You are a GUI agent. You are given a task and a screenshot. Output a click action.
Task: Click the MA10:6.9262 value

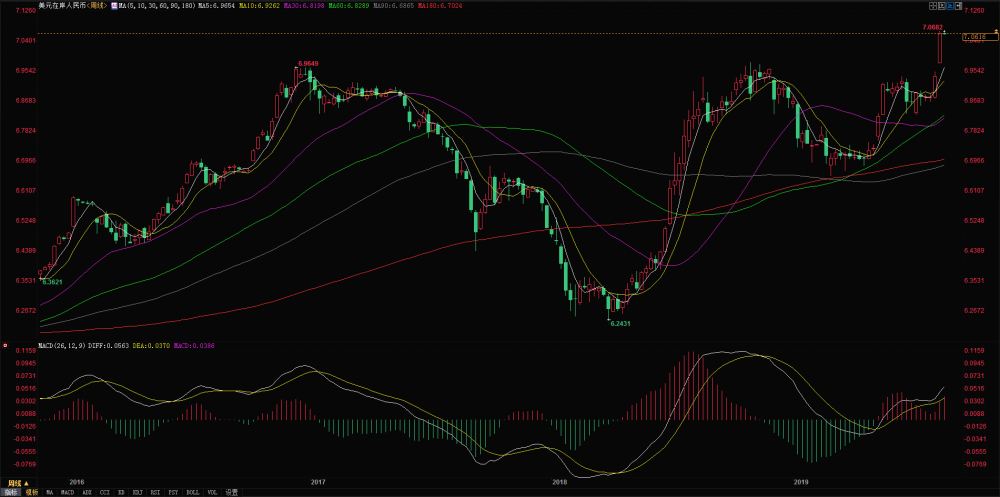259,6
